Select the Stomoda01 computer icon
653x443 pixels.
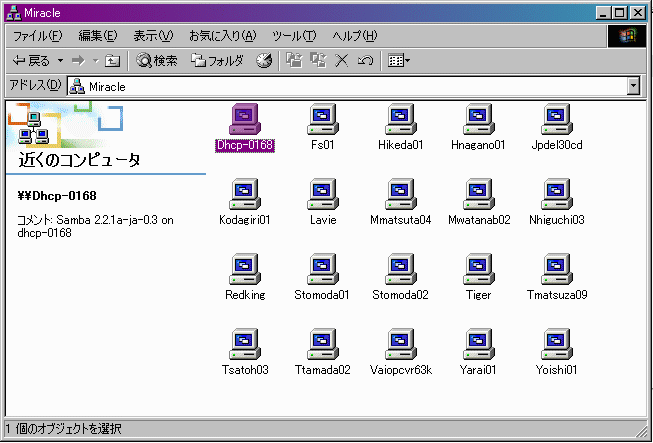coord(323,269)
